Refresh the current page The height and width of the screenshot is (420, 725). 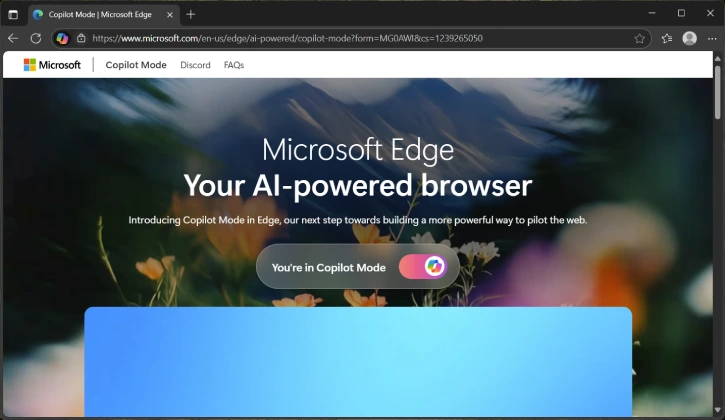click(36, 38)
